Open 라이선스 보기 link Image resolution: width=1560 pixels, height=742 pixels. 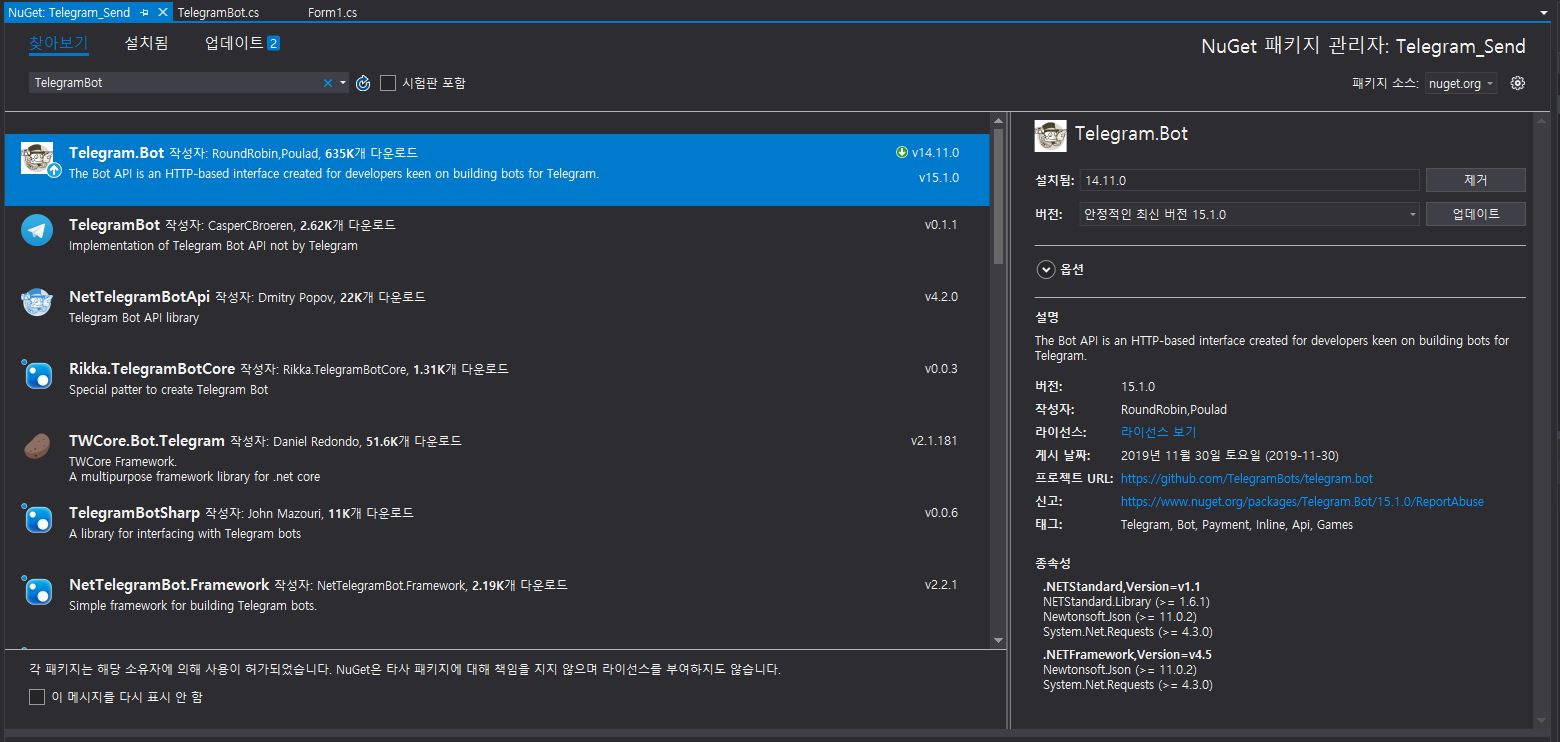tap(1158, 432)
